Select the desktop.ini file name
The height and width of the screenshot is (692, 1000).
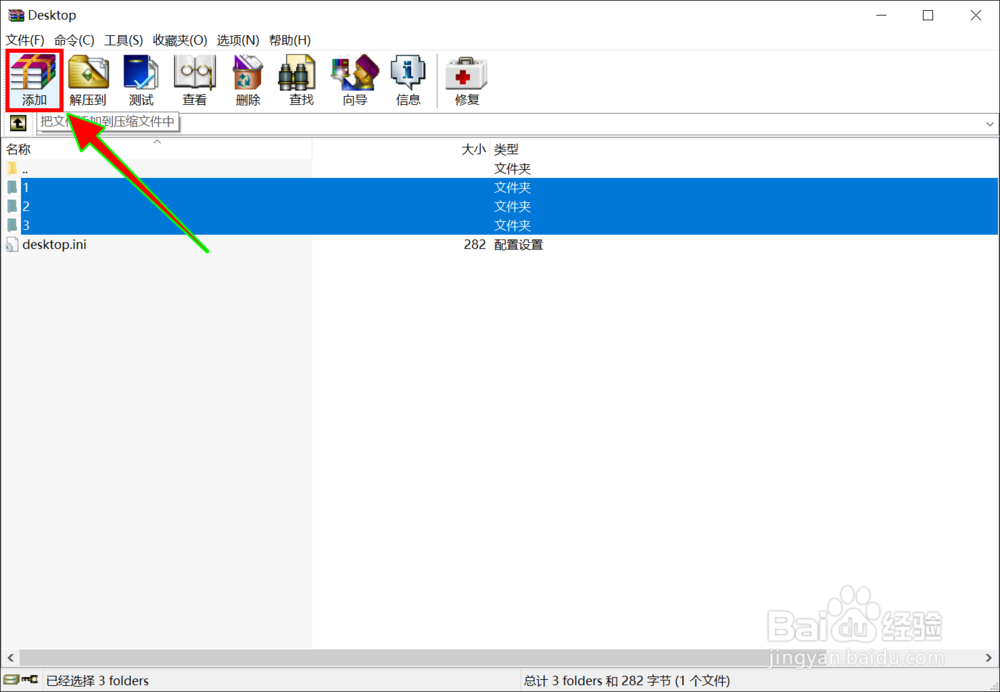click(x=54, y=245)
